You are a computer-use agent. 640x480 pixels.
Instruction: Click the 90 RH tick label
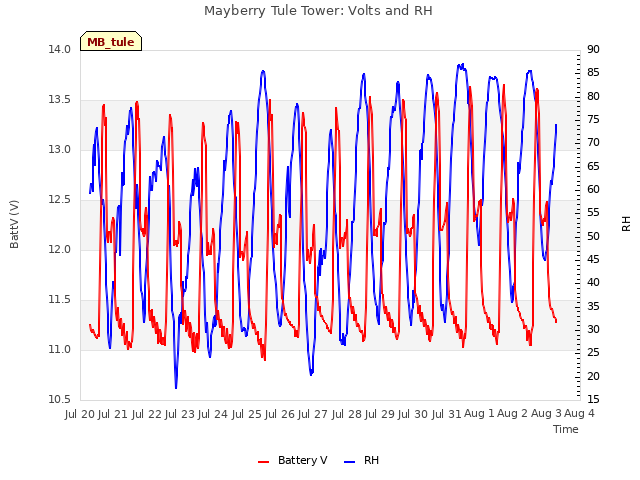[593, 49]
